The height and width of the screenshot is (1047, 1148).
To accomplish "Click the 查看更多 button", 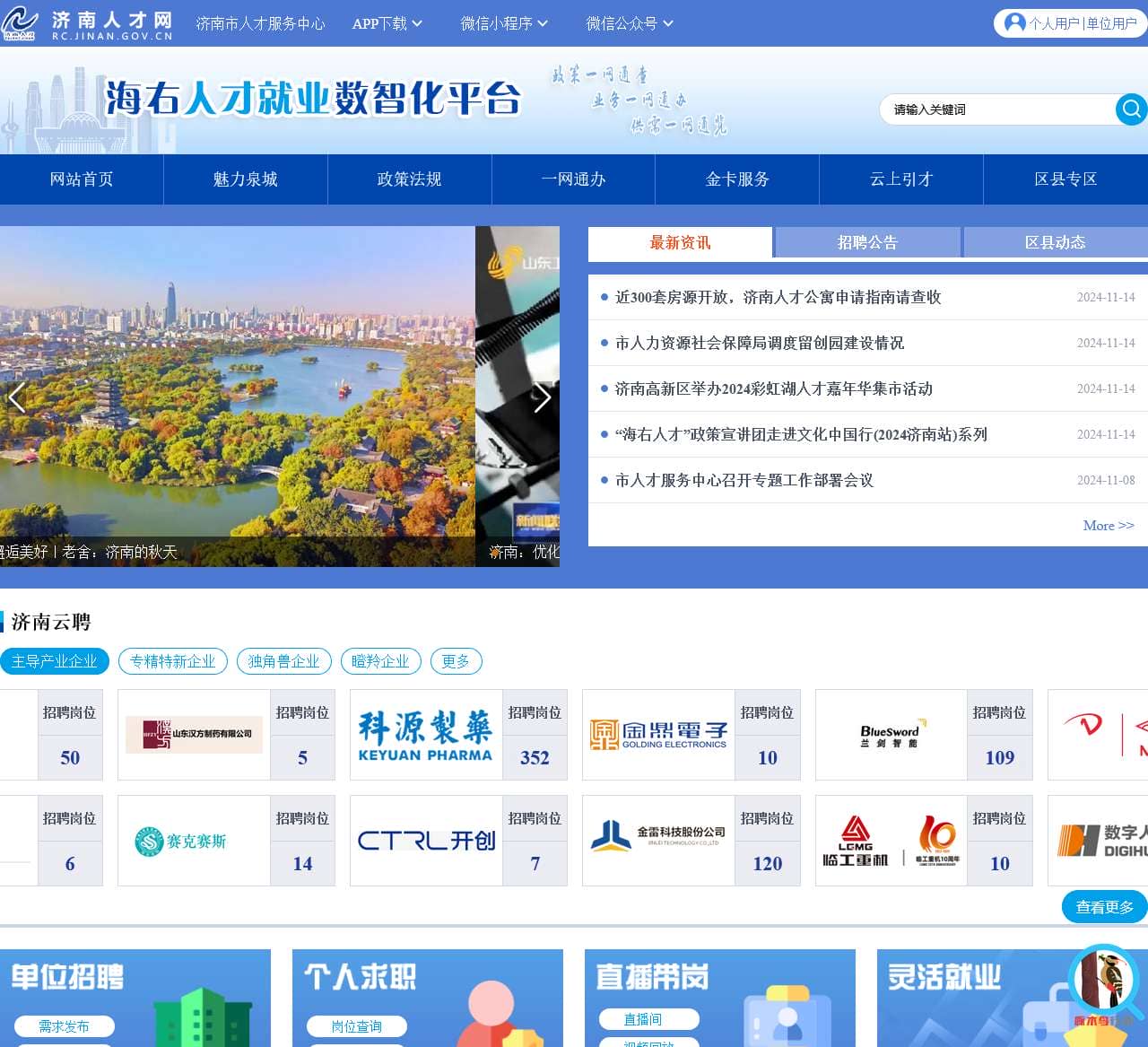I will click(x=1105, y=907).
